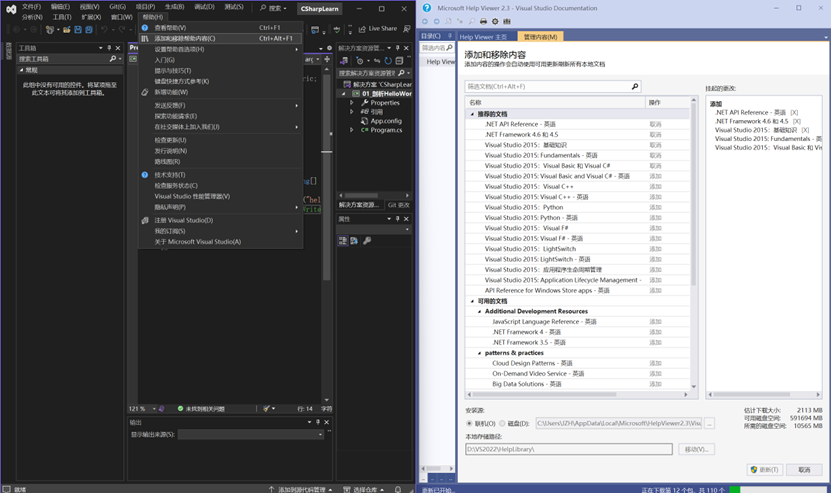Click the download progress bar in status
The width and height of the screenshot is (831, 493).
[x=777, y=489]
